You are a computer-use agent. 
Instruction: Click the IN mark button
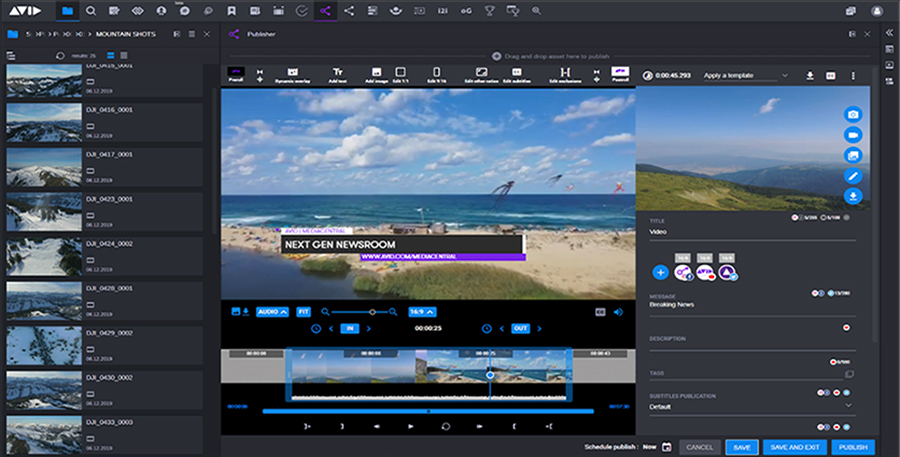tap(350, 328)
